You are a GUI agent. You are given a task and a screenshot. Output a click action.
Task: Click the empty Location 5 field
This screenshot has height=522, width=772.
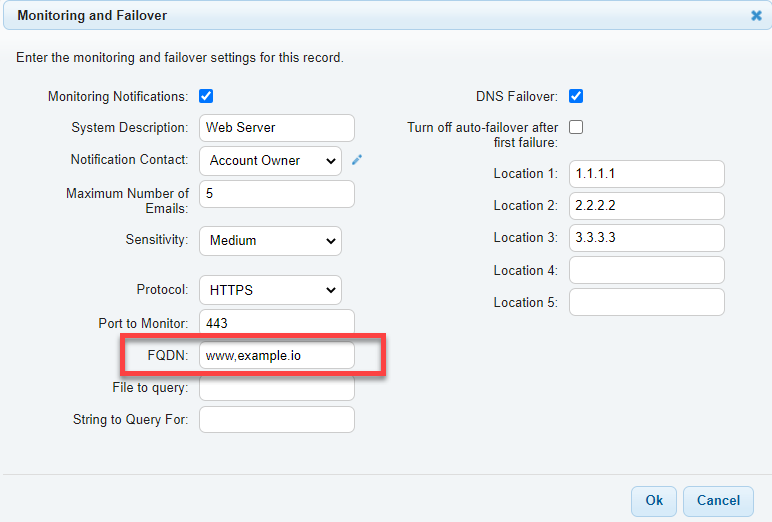coord(646,302)
